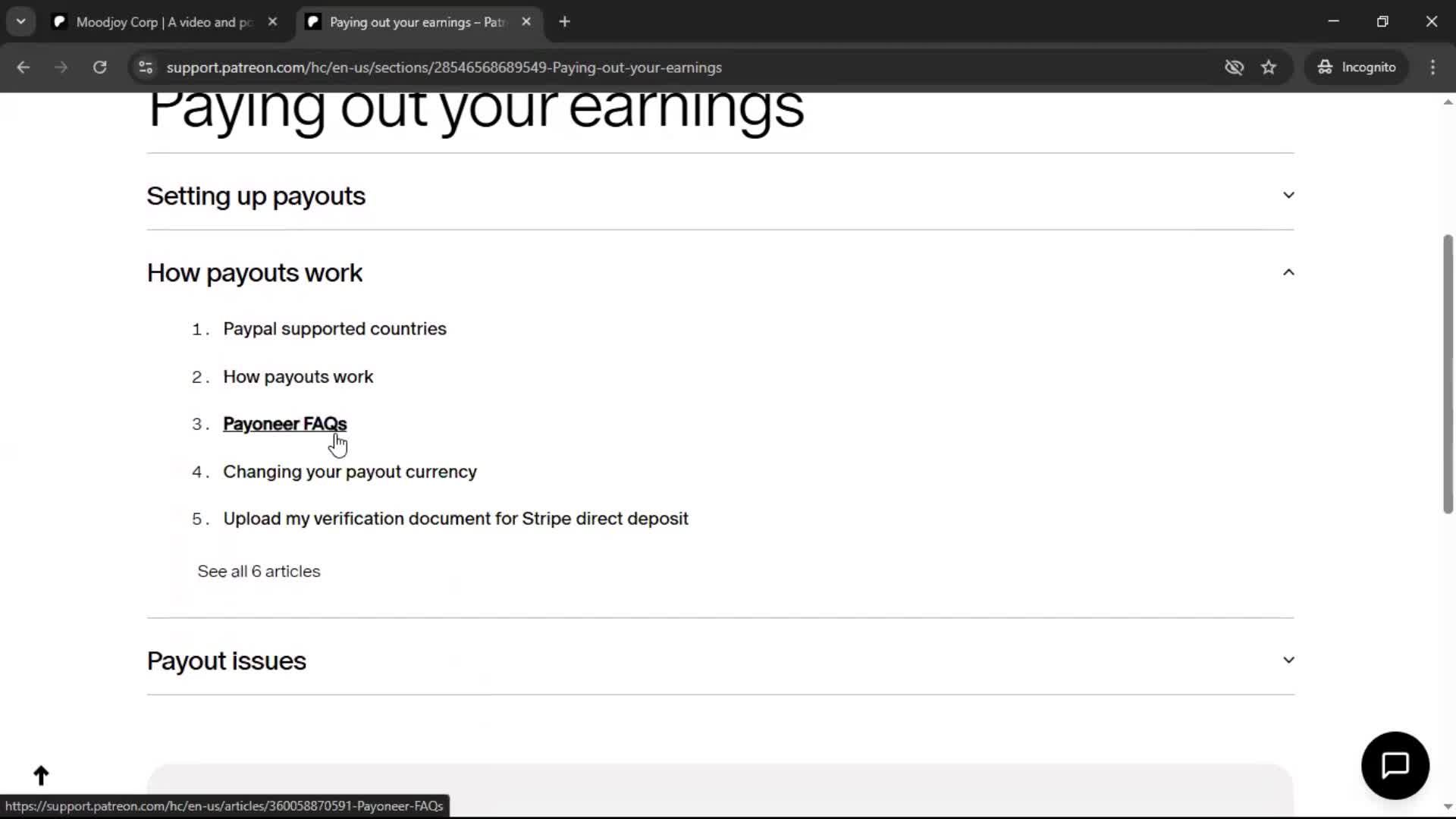Click the Setting up payouts heading
Screen dimensions: 1456x819
(256, 196)
